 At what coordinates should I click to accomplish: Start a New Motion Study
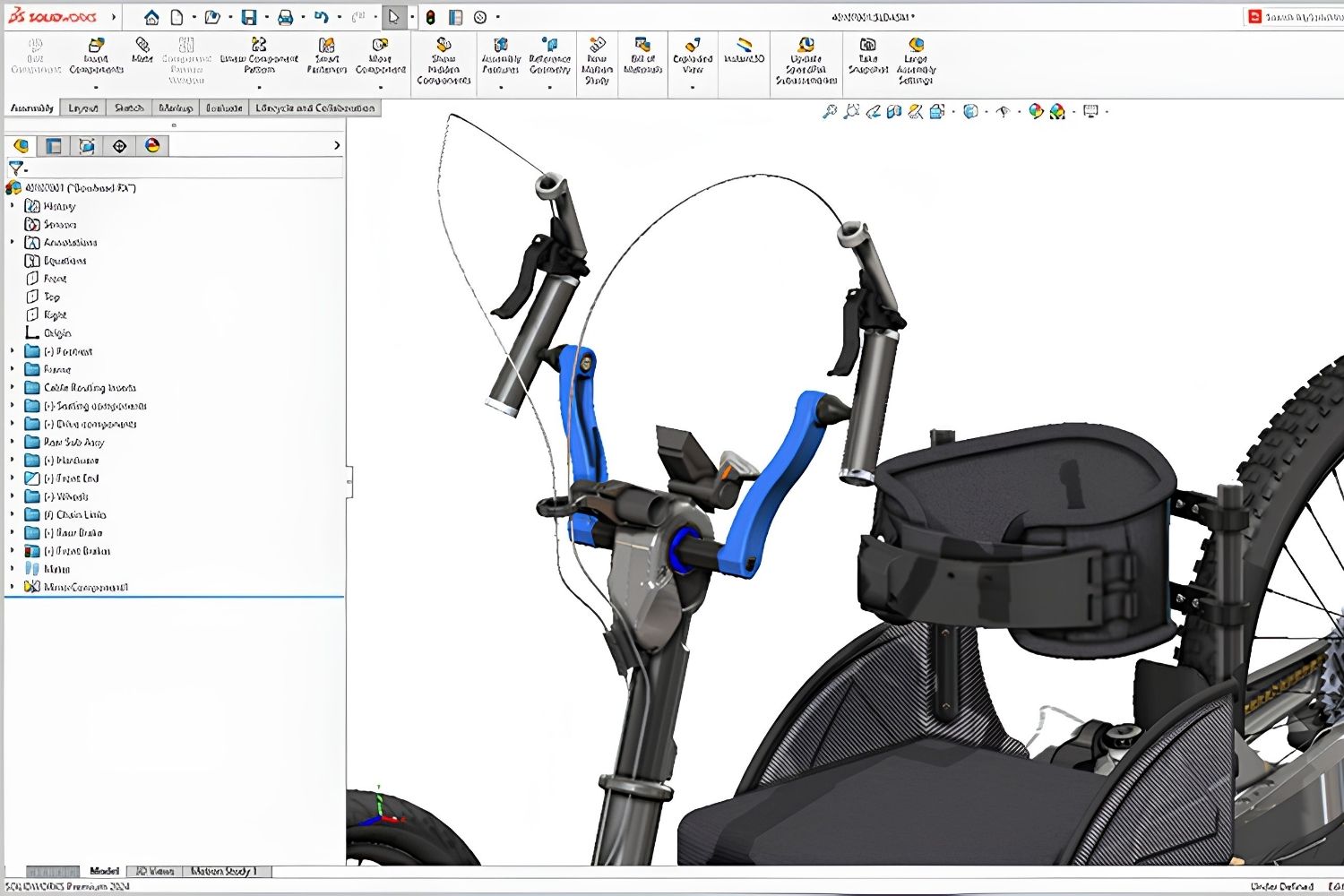597,62
